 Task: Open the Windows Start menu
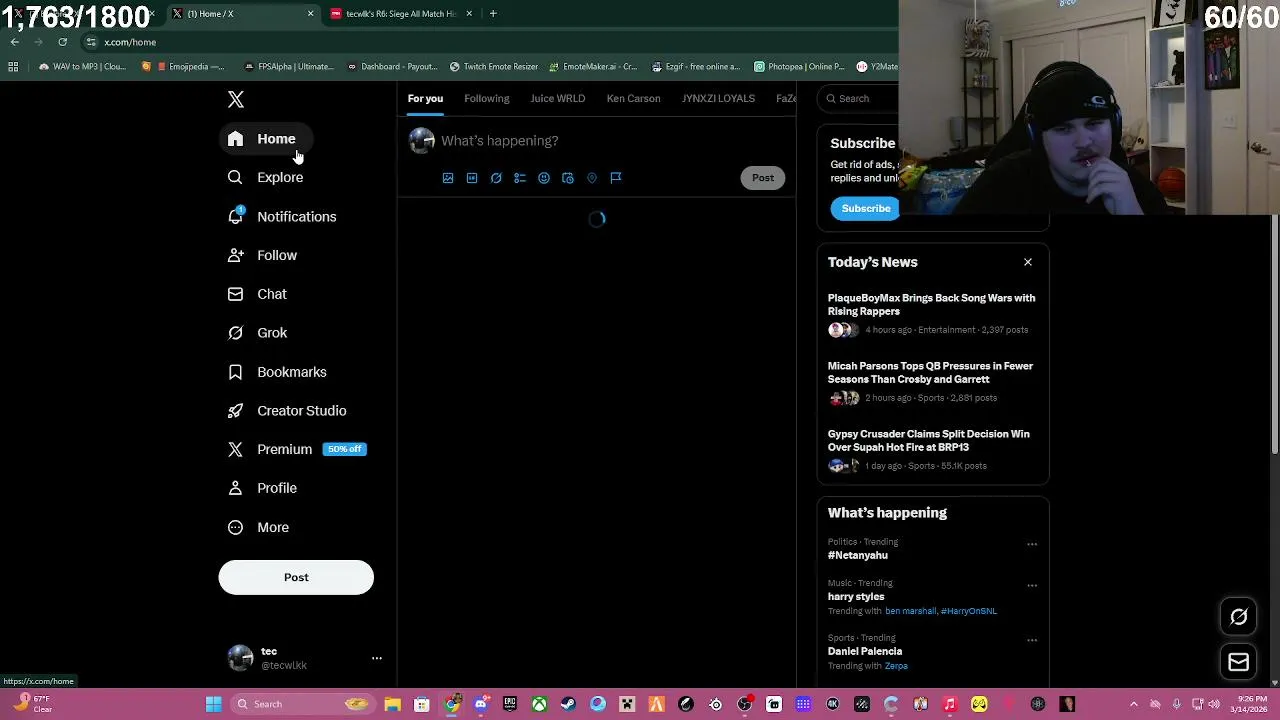pyautogui.click(x=213, y=704)
